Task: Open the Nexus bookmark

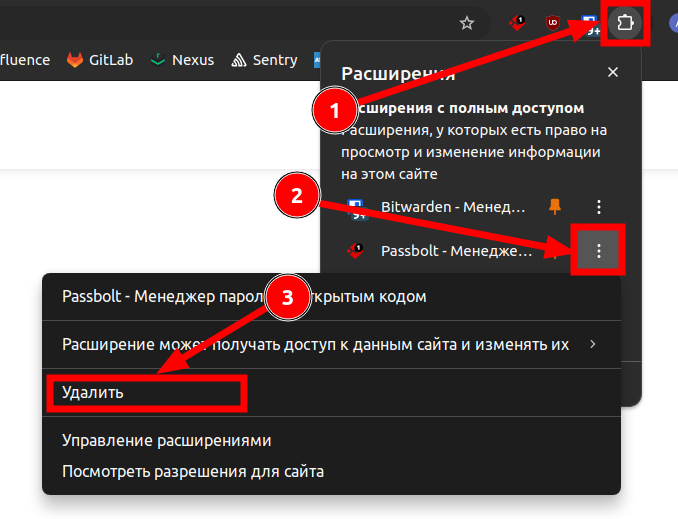Action: tap(182, 60)
